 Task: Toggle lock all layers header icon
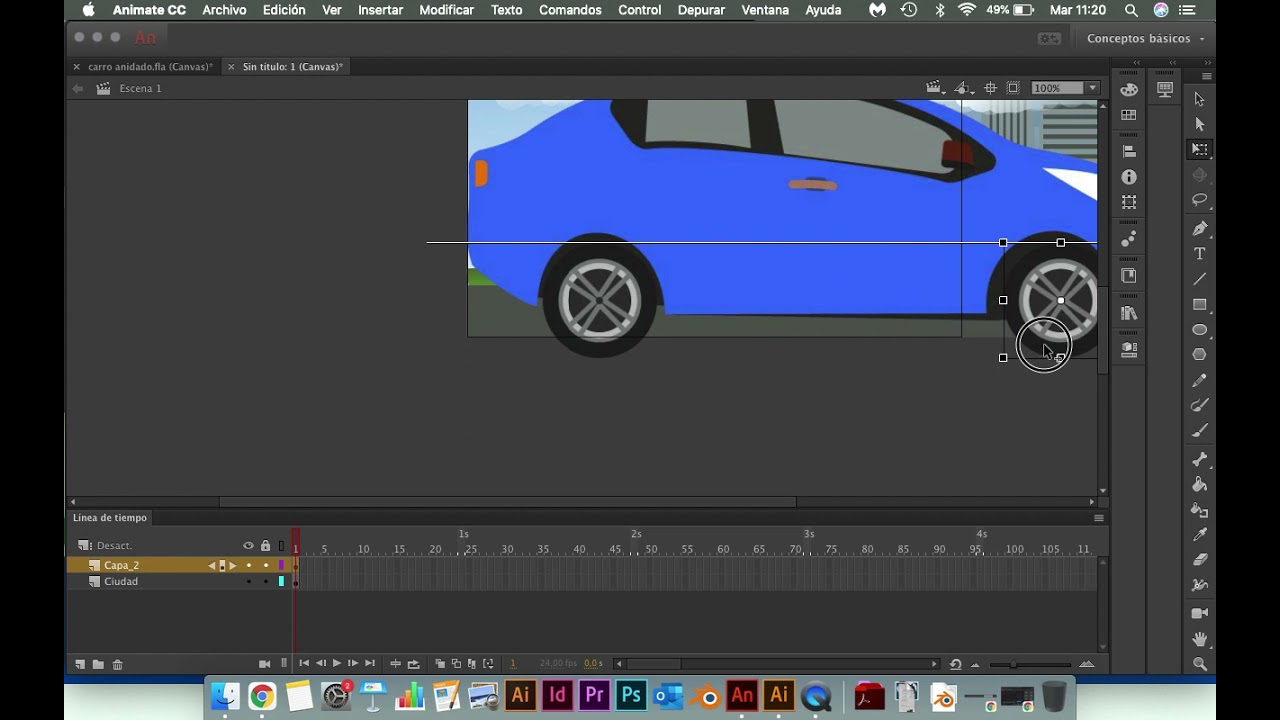click(266, 546)
